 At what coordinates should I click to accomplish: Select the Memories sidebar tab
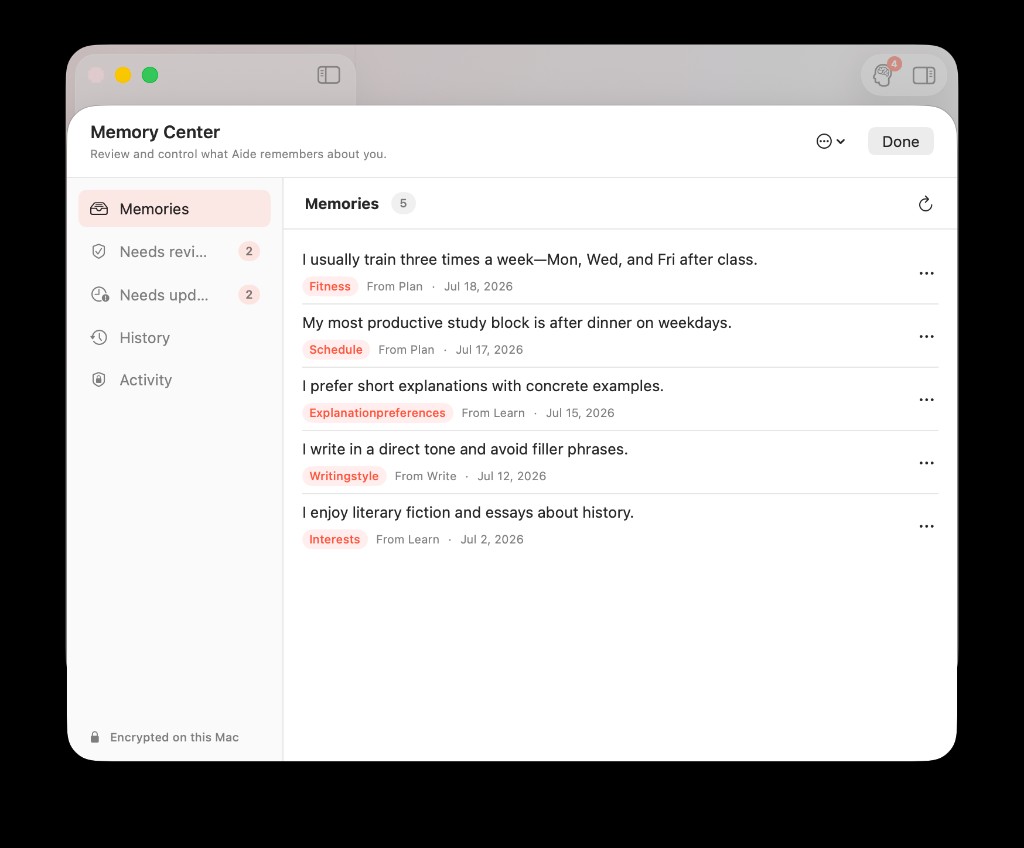pos(174,208)
